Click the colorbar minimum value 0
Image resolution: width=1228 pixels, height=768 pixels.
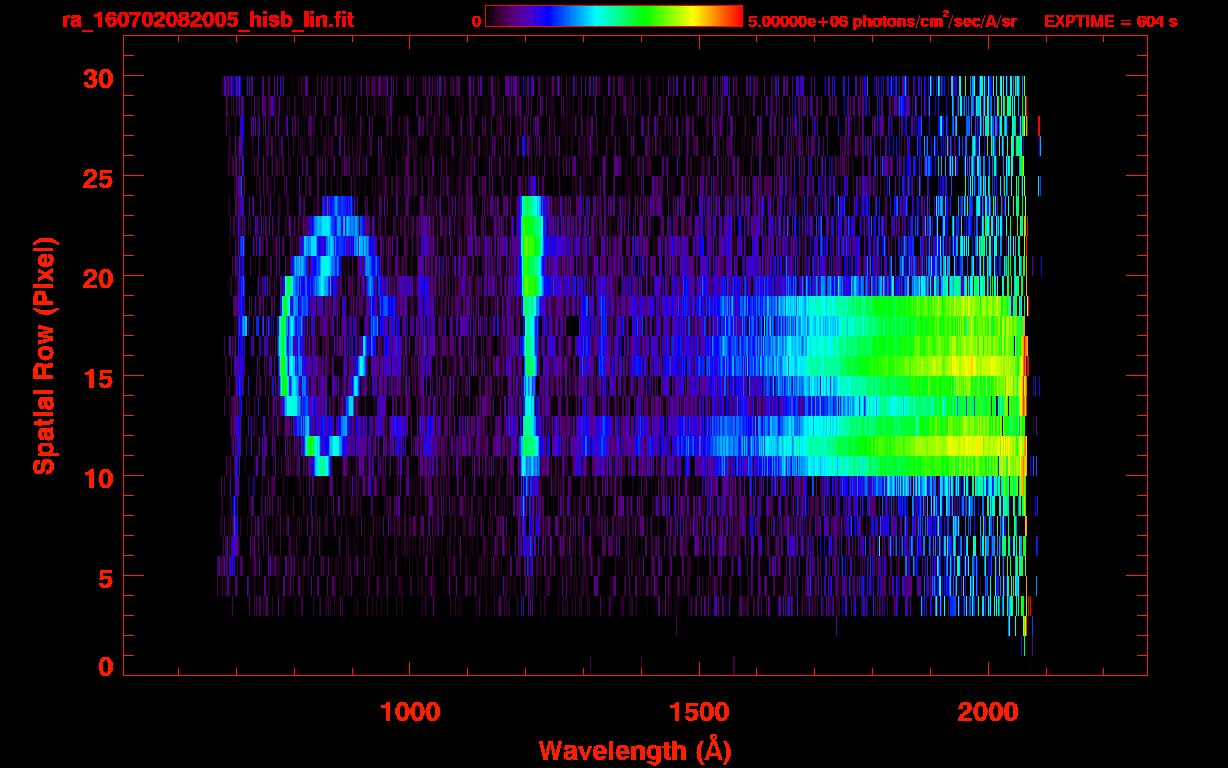click(x=477, y=21)
